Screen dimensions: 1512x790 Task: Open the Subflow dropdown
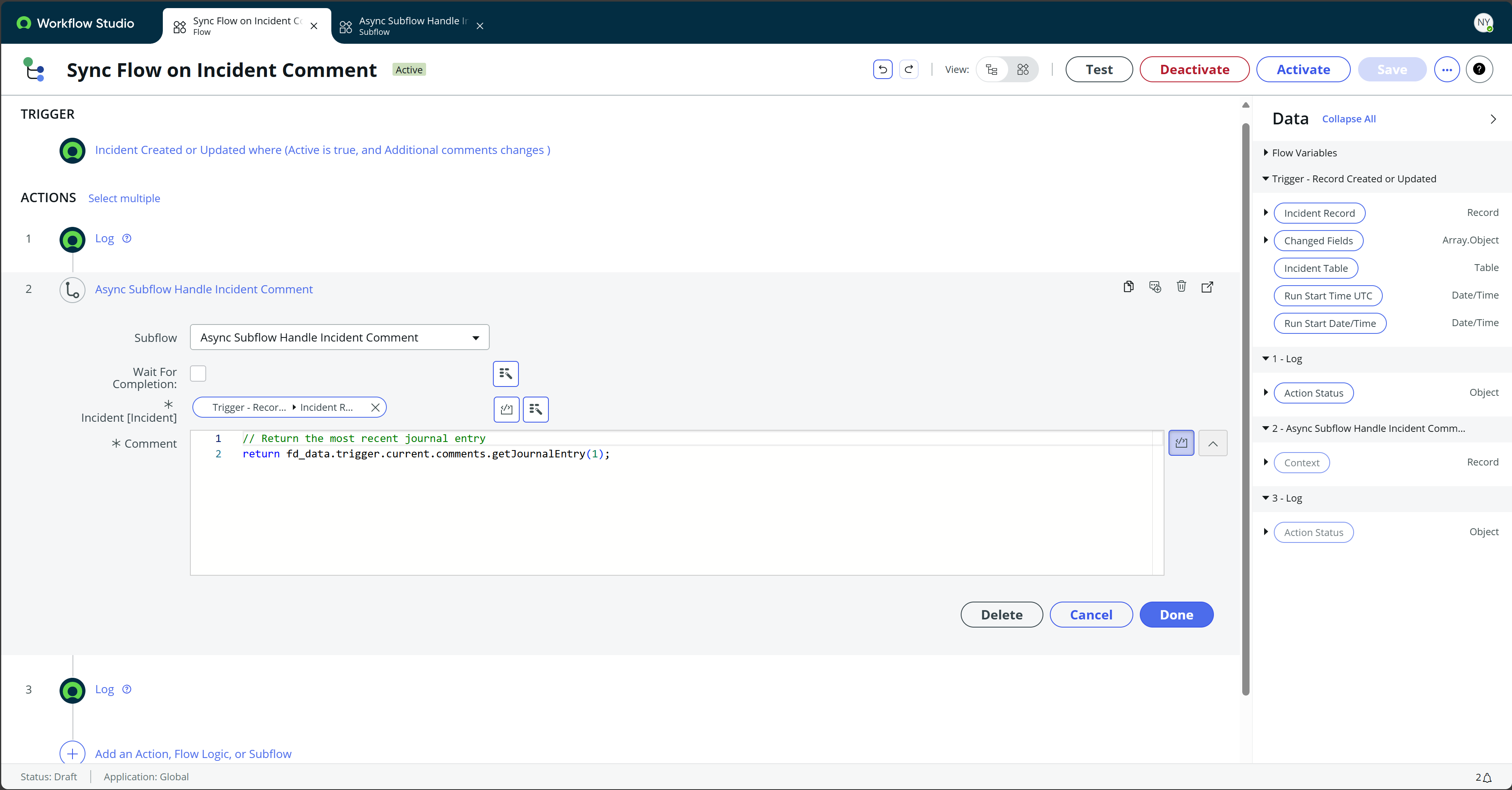[339, 337]
